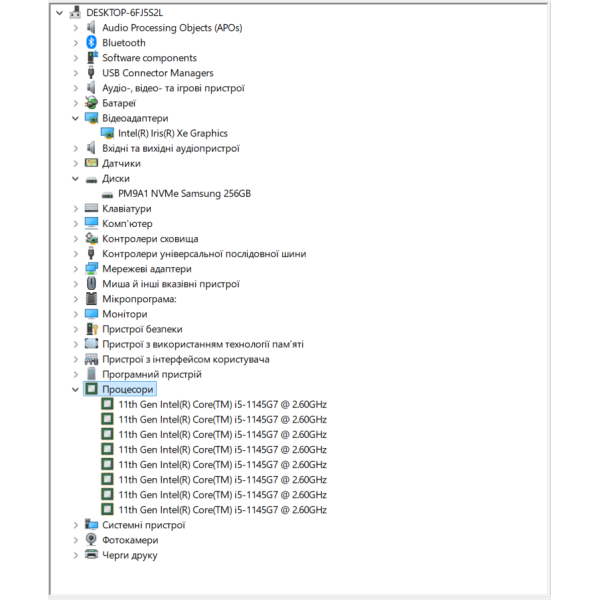Screen dimensions: 600x600
Task: Expand the Клавіатури category arrow
Action: pyautogui.click(x=76, y=209)
